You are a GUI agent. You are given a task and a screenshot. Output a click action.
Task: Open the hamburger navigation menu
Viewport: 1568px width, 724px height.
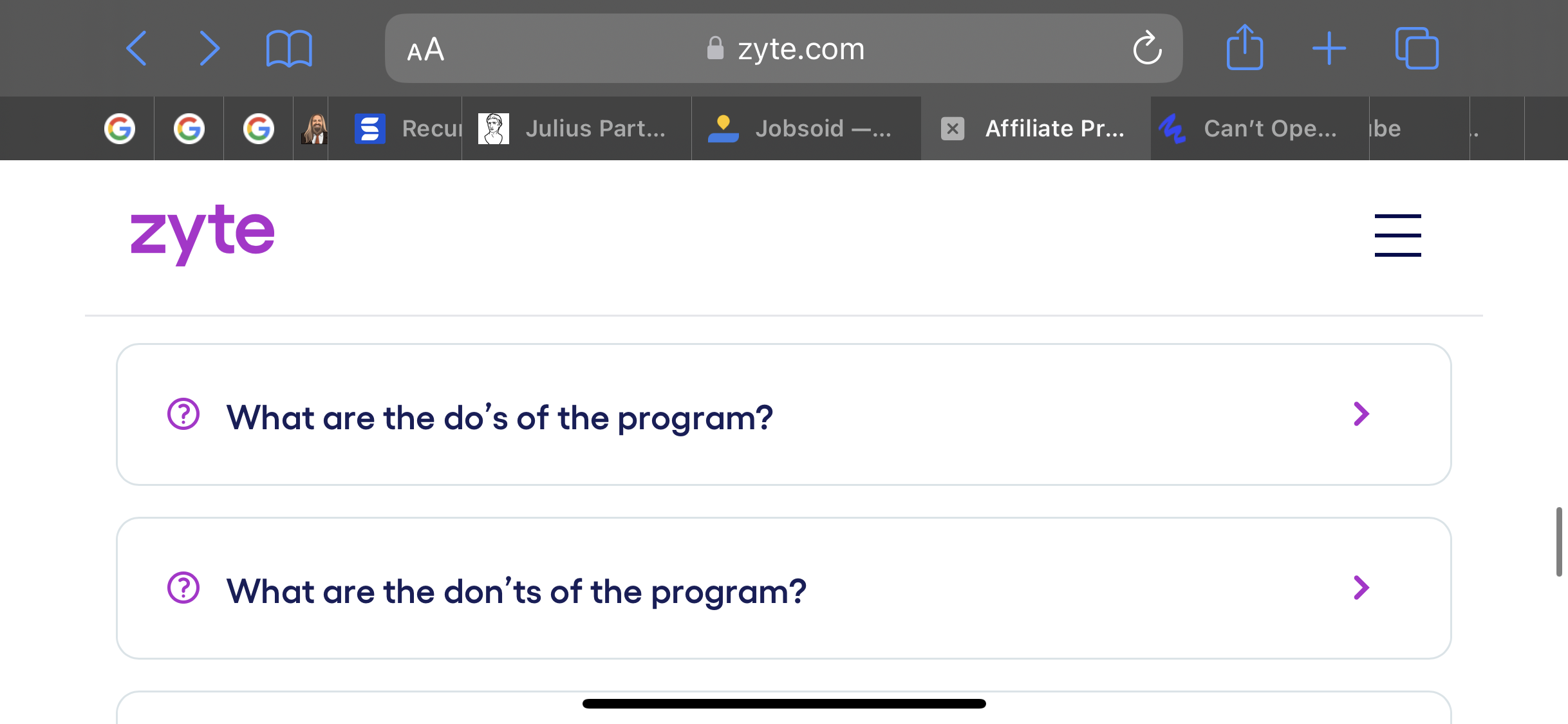(1397, 235)
